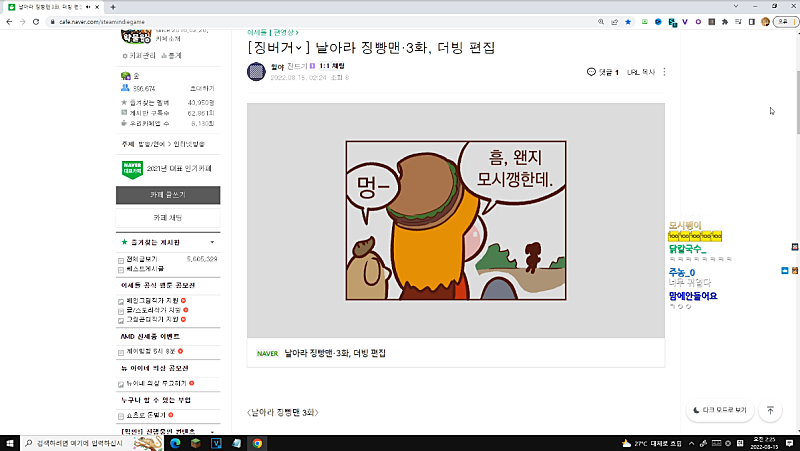800x451 pixels.
Task: Open the Windows Start menu
Action: (x=9, y=443)
